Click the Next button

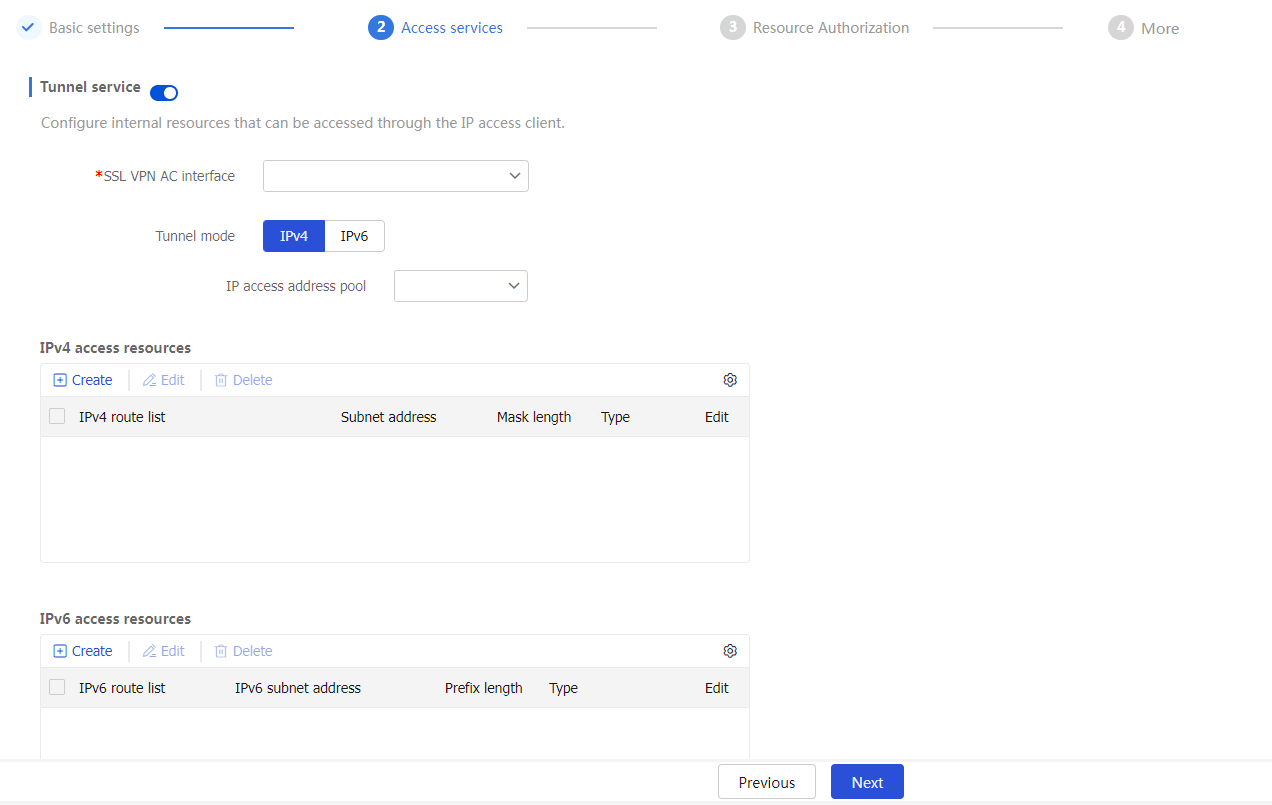(x=867, y=782)
